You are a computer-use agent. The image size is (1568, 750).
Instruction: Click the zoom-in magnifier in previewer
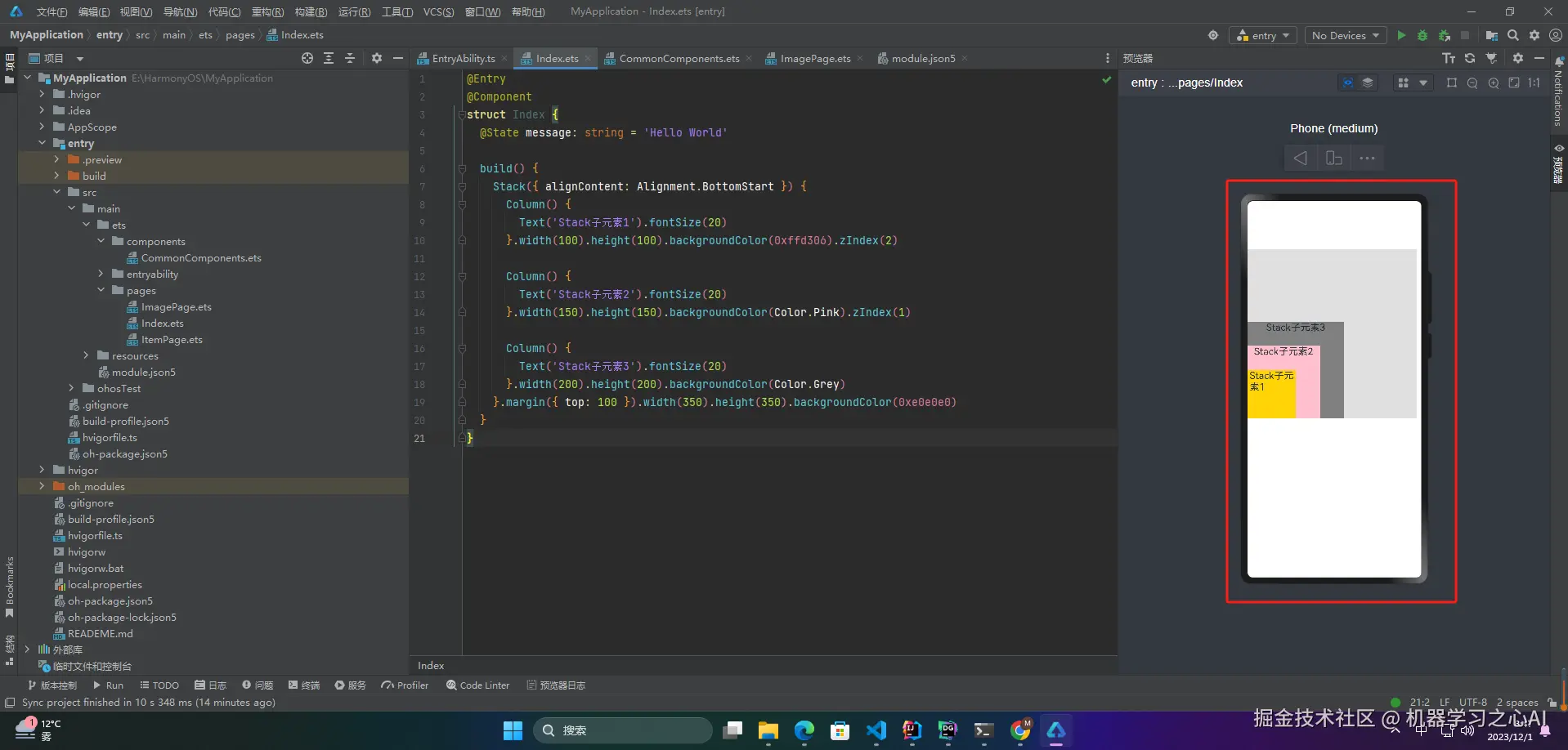1494,83
